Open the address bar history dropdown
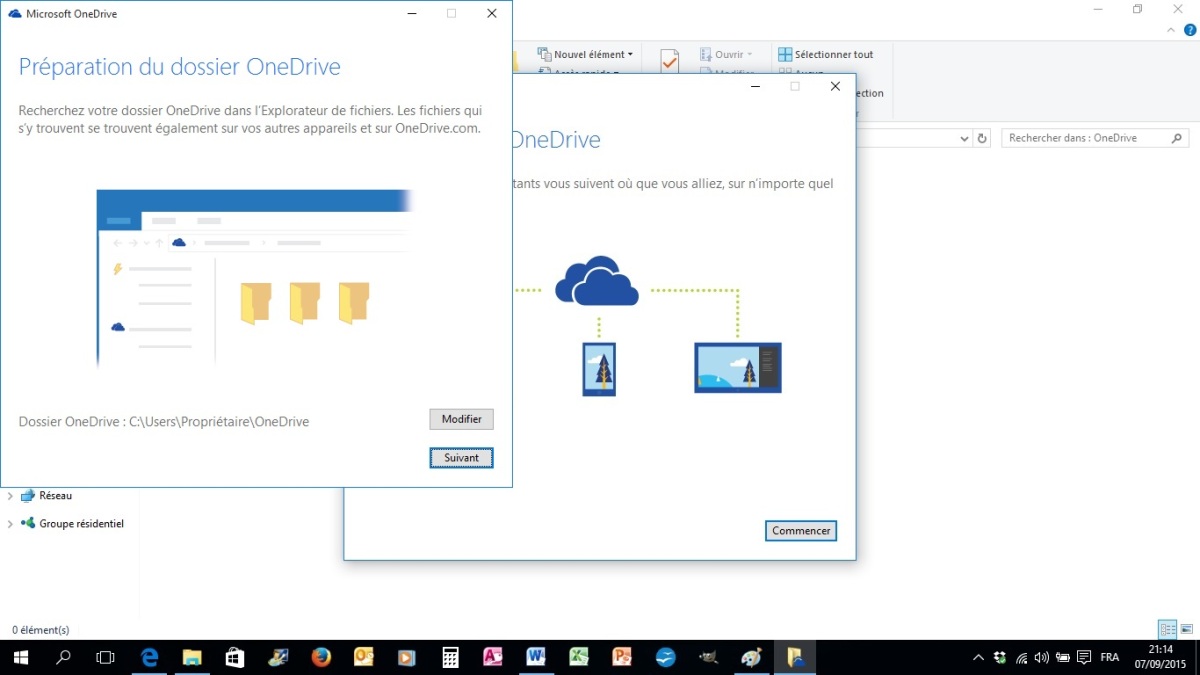 point(964,138)
